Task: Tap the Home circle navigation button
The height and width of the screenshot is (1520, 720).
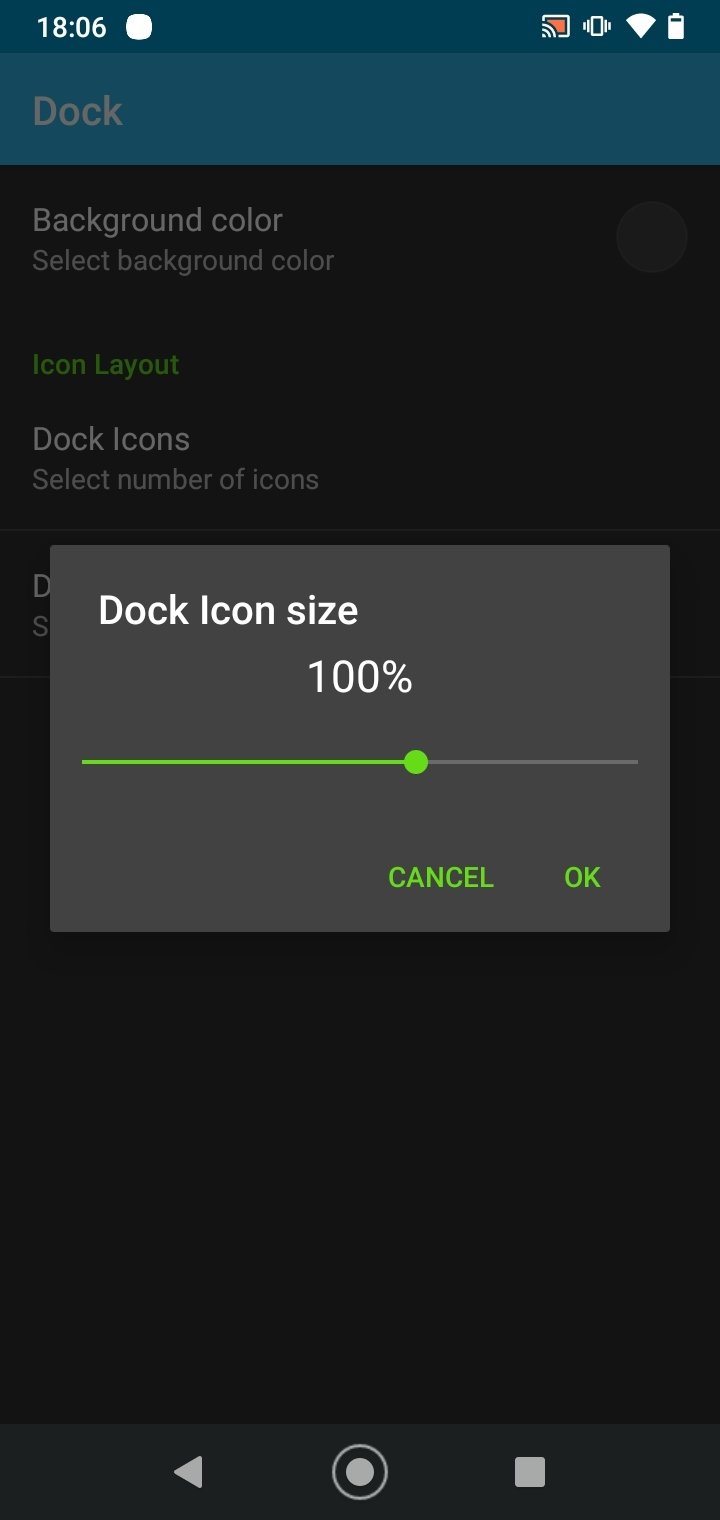Action: (x=359, y=1471)
